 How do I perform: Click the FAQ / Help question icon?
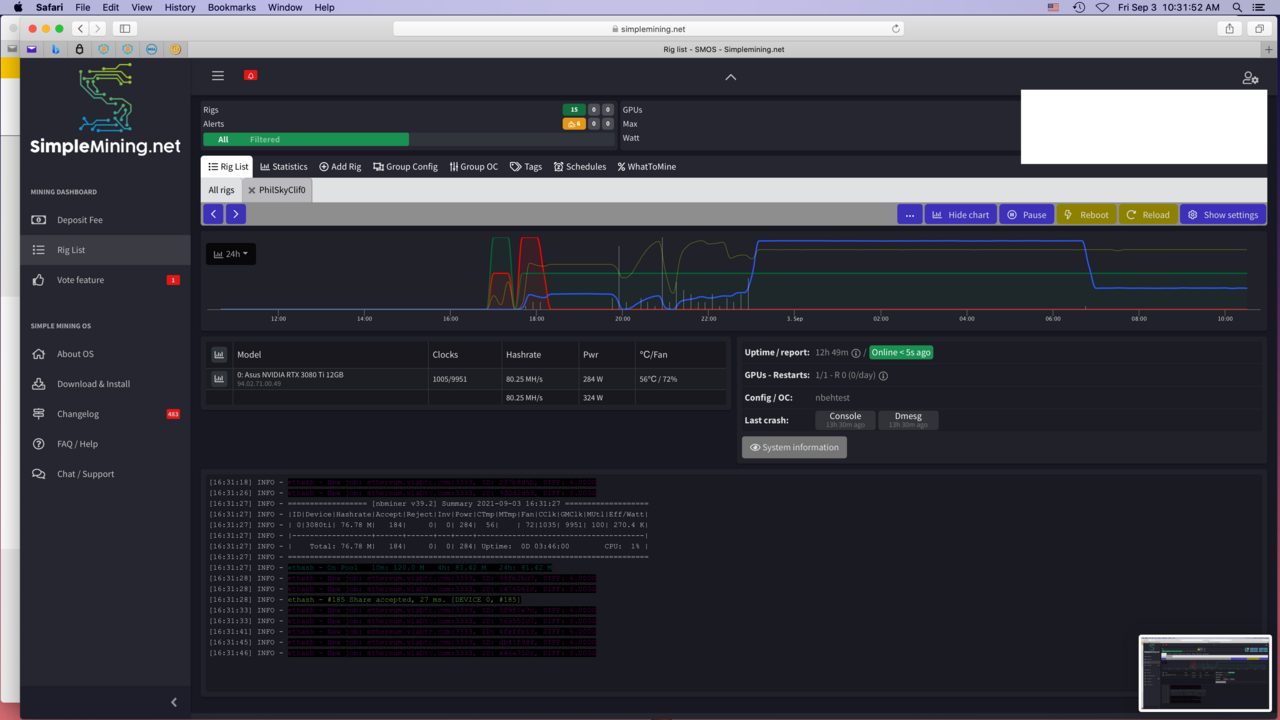click(38, 444)
